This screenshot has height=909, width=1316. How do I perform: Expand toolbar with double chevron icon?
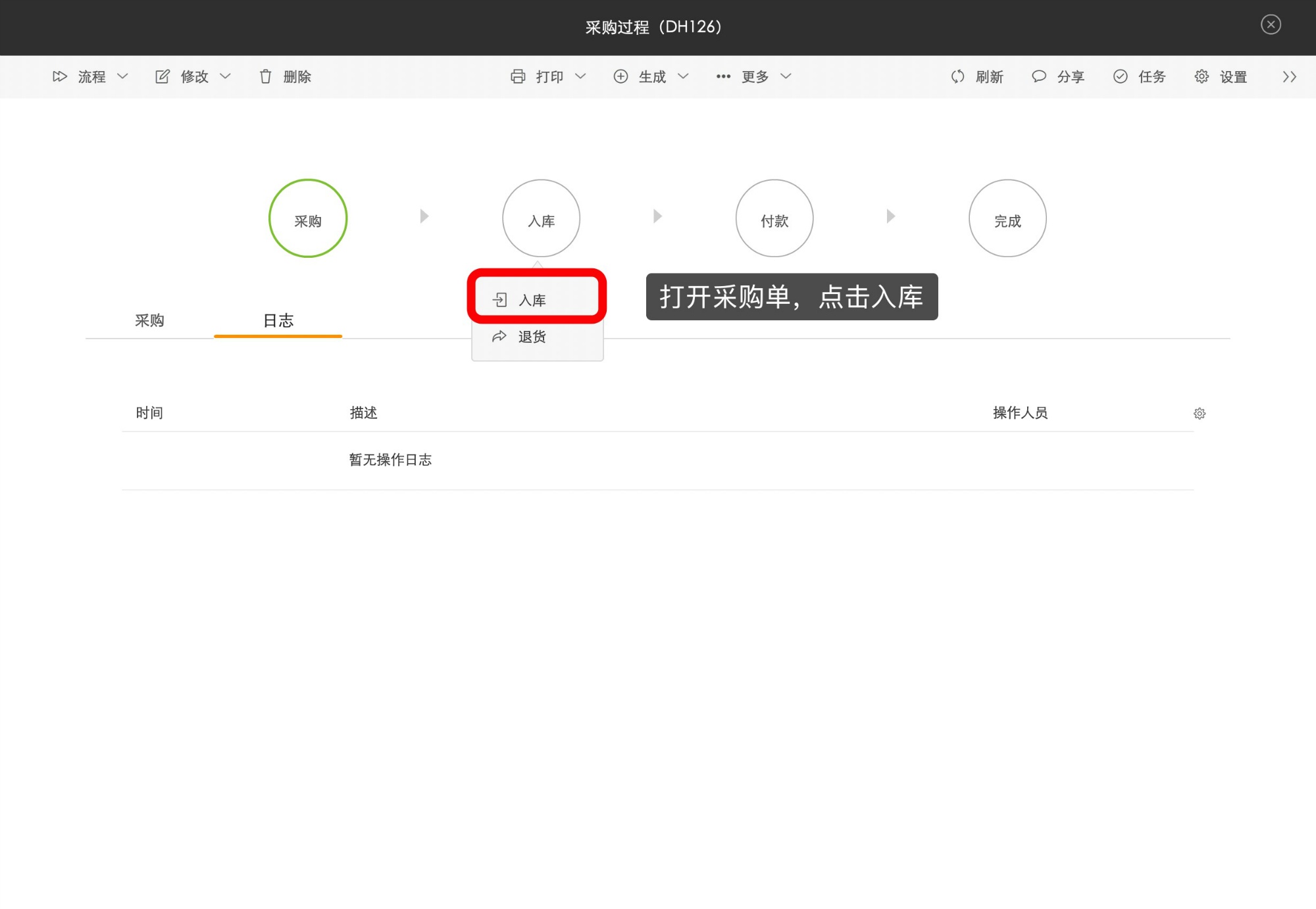click(x=1289, y=77)
